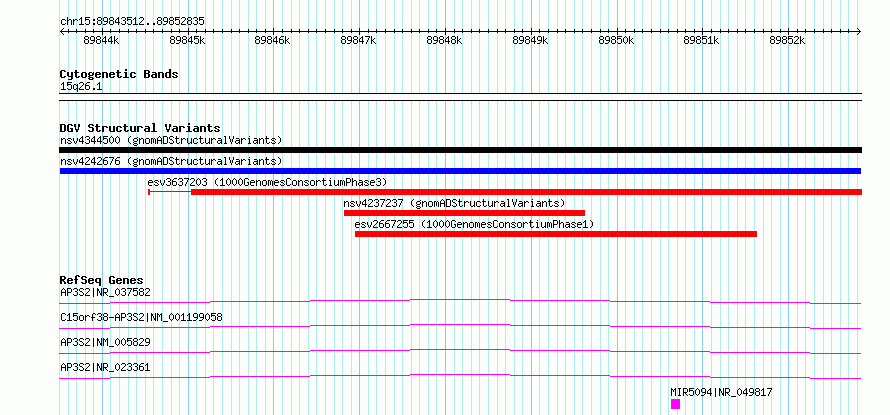The width and height of the screenshot is (890, 415).
Task: Click the 89849k ruler tick label
Action: click(531, 41)
